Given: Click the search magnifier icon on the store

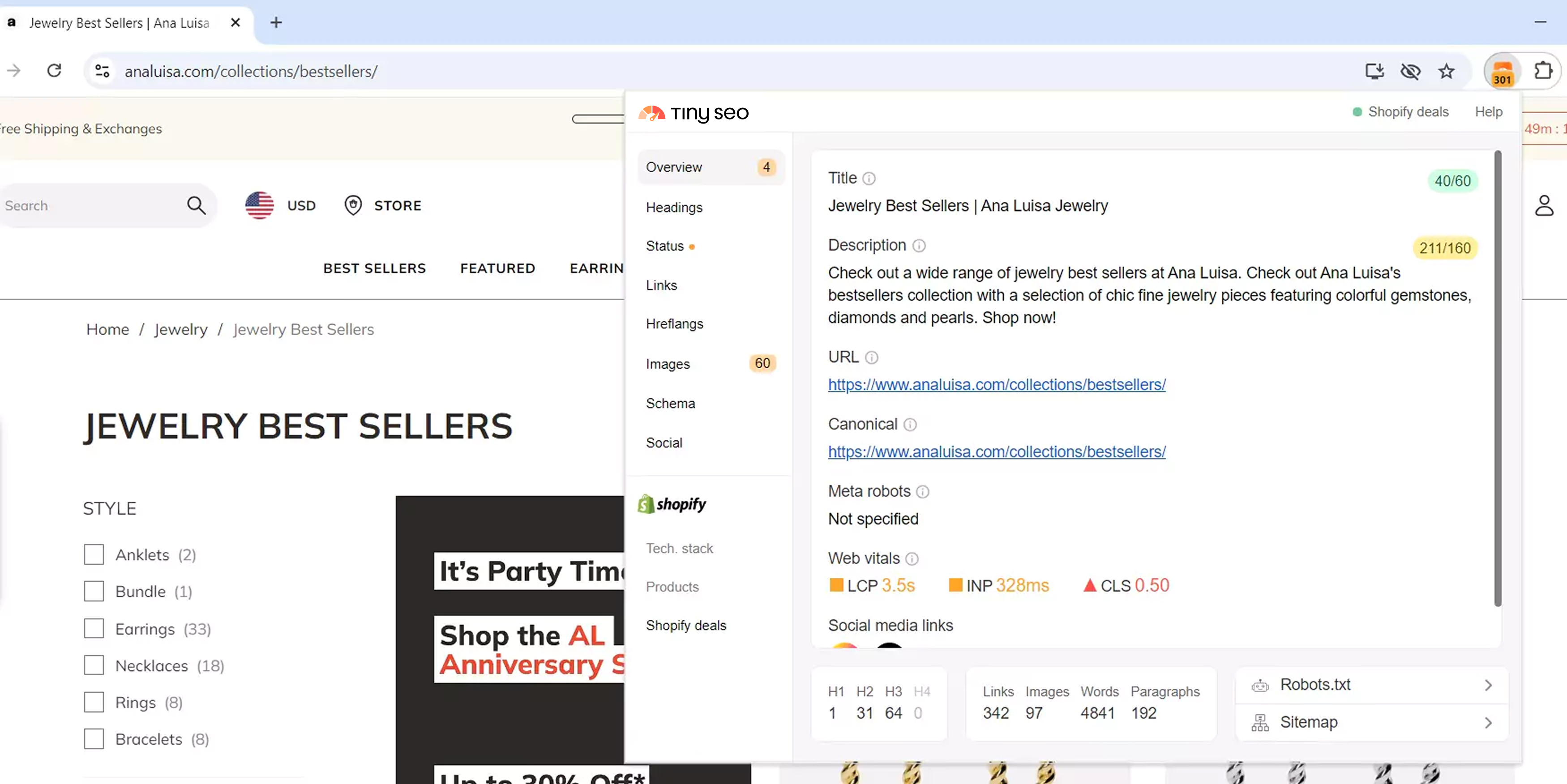Looking at the screenshot, I should coord(196,205).
